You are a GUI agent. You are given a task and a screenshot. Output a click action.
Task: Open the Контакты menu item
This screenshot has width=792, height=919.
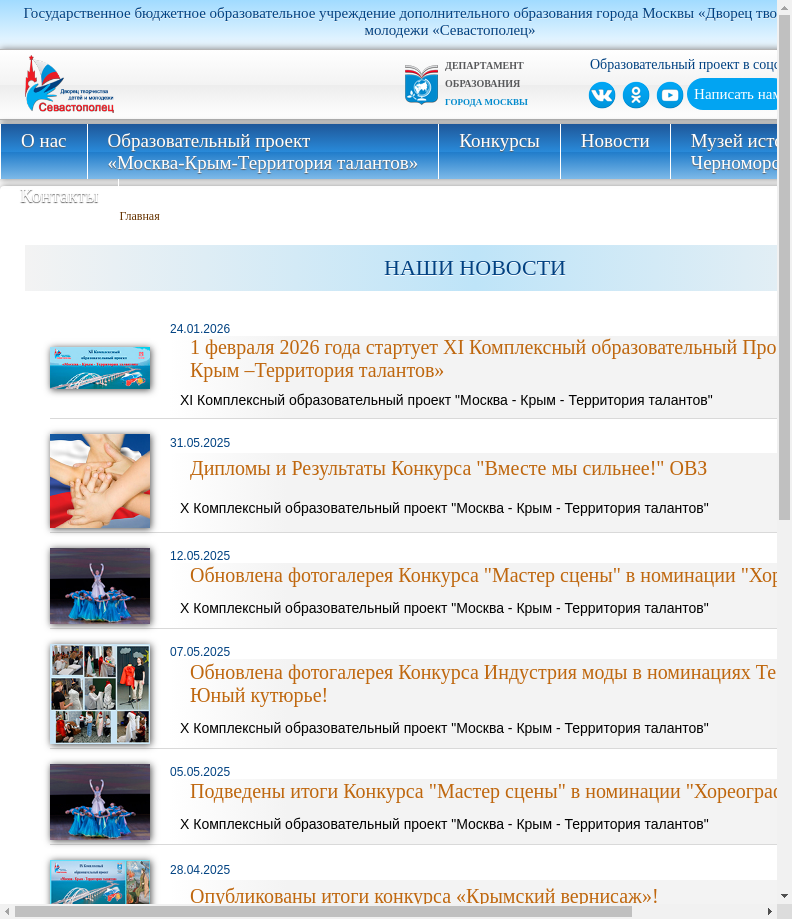[x=59, y=196]
